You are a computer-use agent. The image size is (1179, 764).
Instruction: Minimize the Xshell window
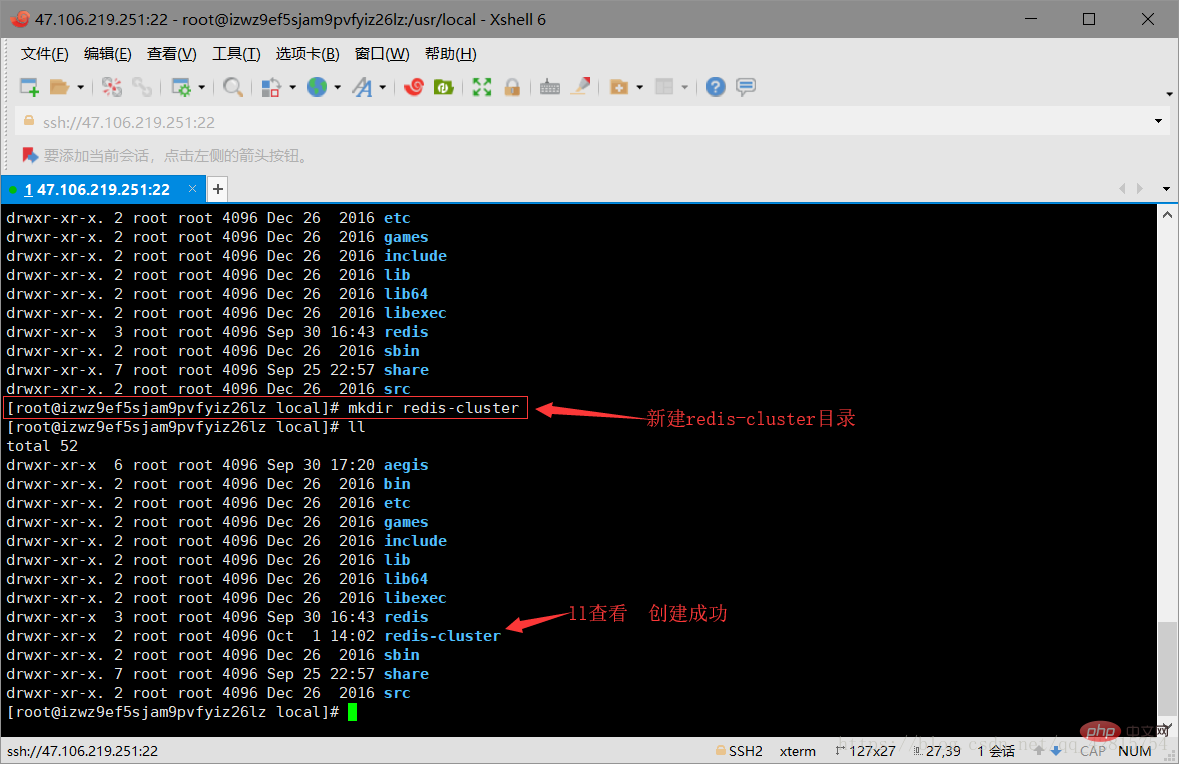tap(1031, 20)
